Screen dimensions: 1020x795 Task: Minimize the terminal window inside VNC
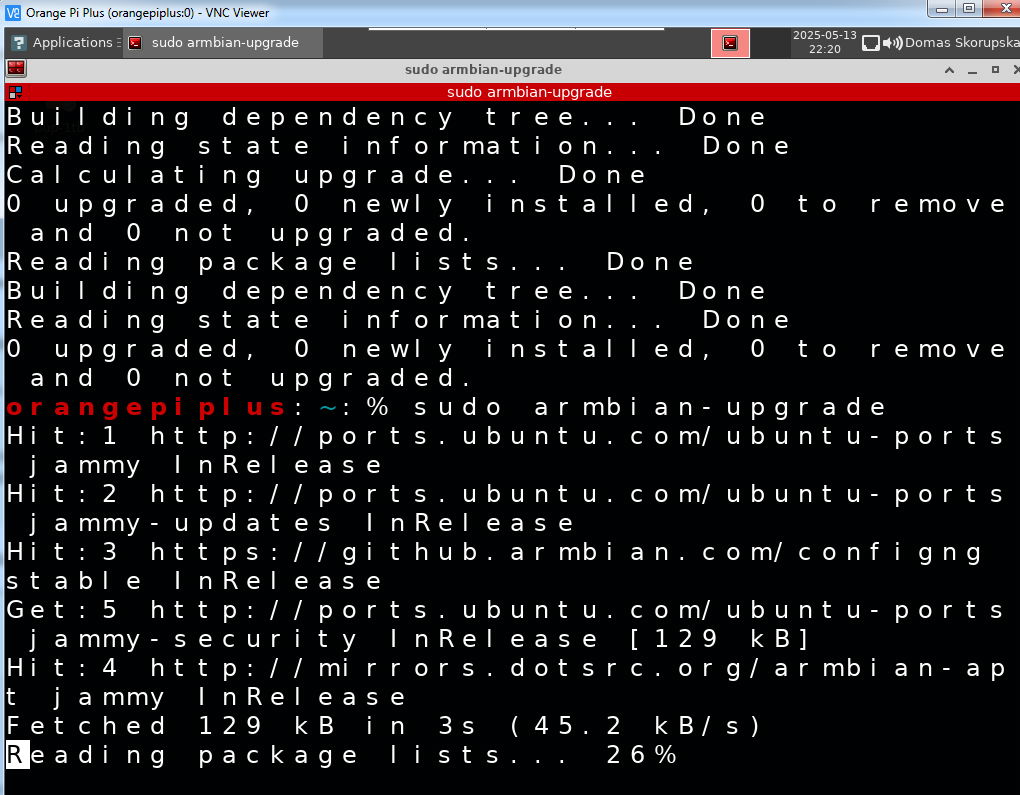tap(973, 70)
